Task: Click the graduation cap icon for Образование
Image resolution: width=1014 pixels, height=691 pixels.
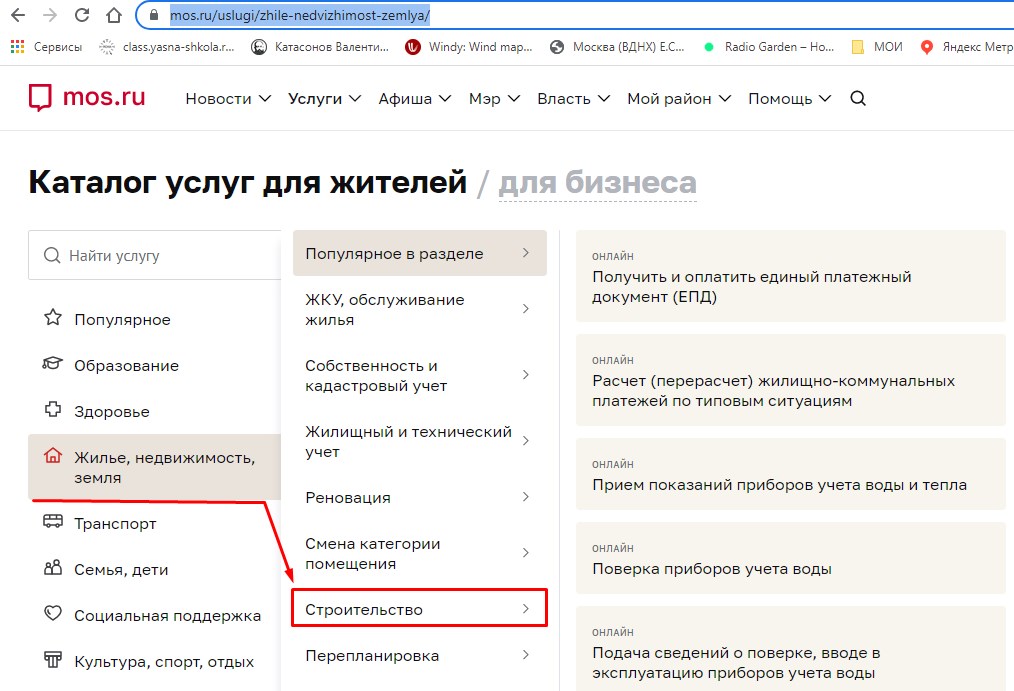Action: [x=53, y=363]
